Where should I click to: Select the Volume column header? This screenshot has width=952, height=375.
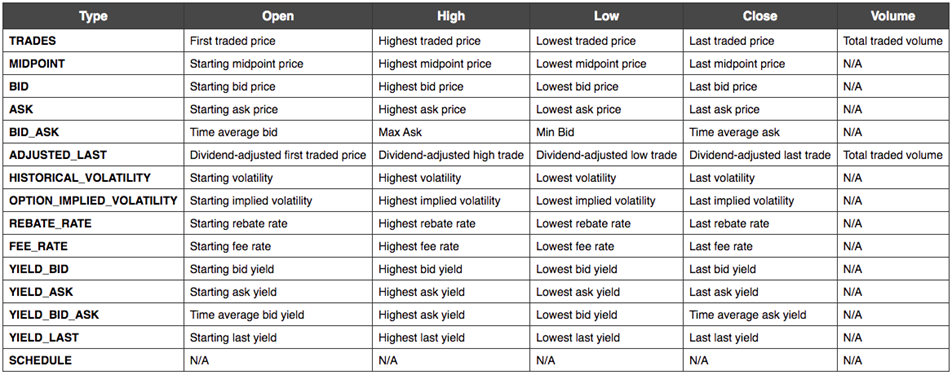(892, 16)
